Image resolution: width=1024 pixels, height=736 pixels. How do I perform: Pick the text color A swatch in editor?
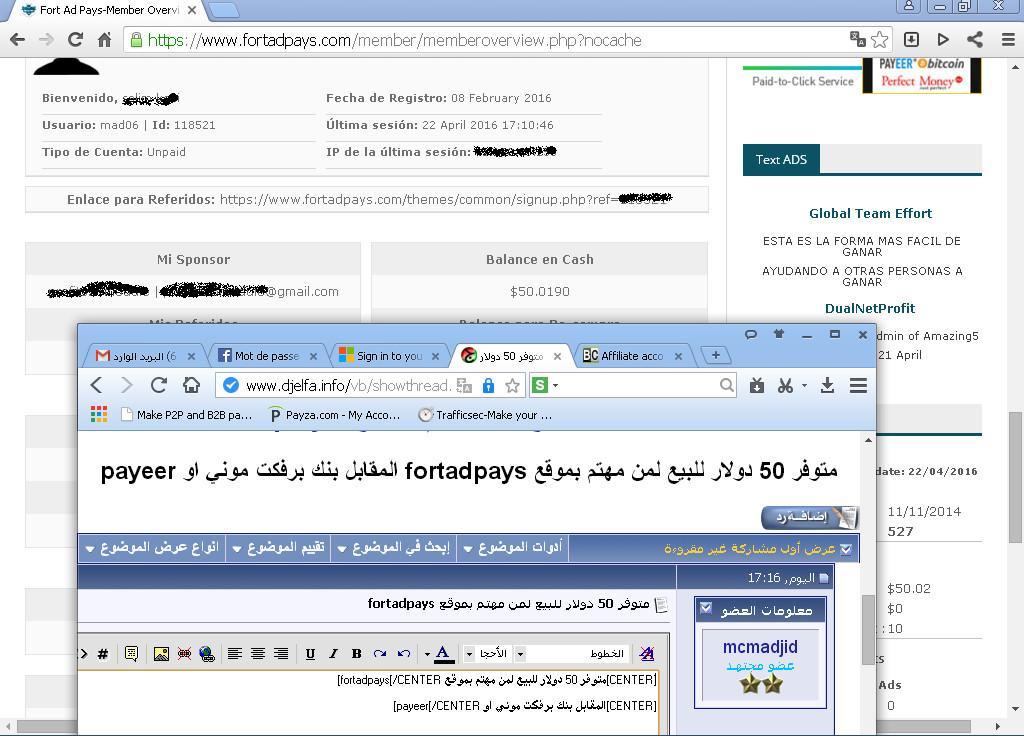(443, 654)
